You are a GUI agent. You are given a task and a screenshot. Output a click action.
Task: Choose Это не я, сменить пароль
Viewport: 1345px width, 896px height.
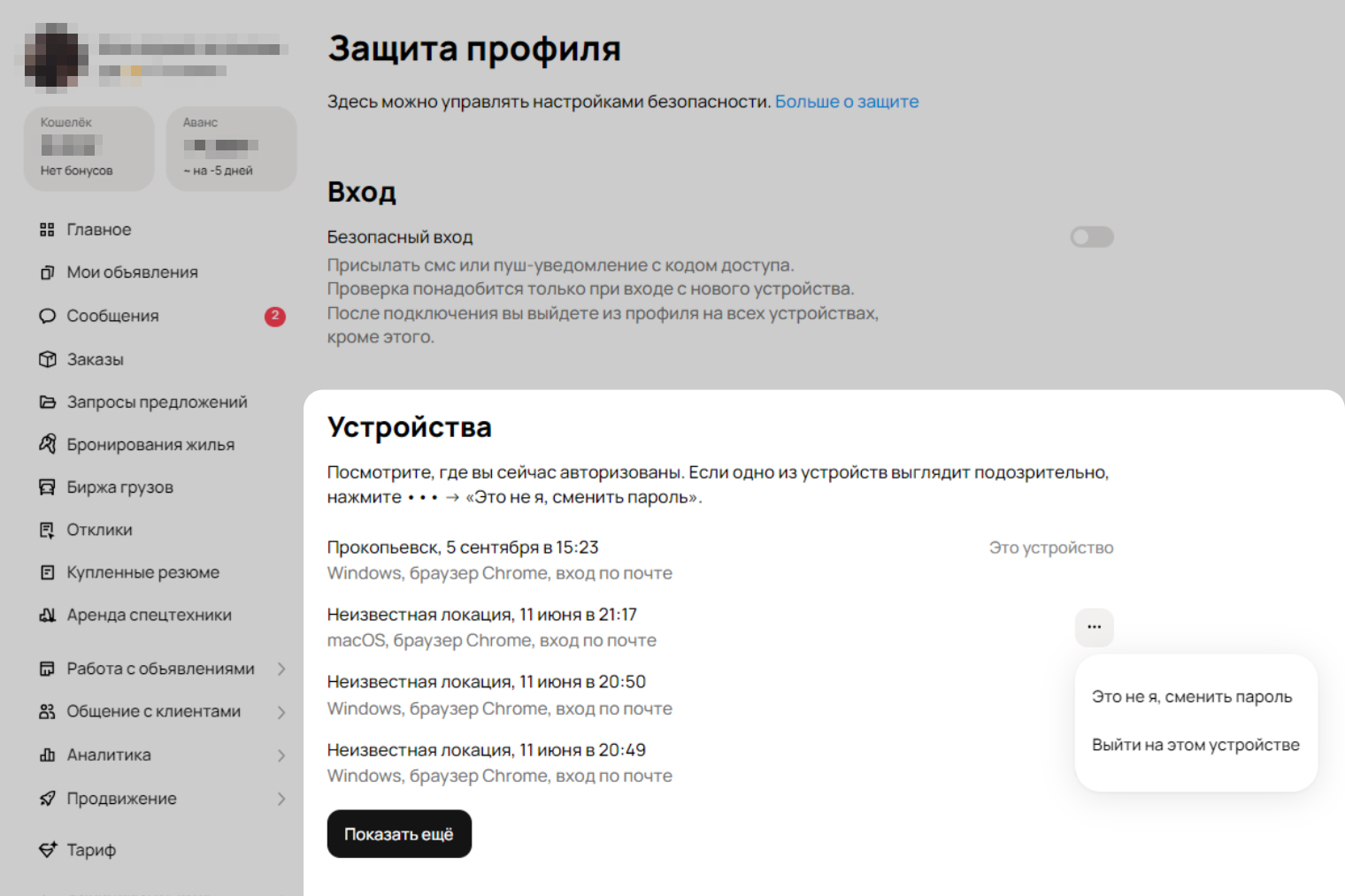coord(1192,697)
